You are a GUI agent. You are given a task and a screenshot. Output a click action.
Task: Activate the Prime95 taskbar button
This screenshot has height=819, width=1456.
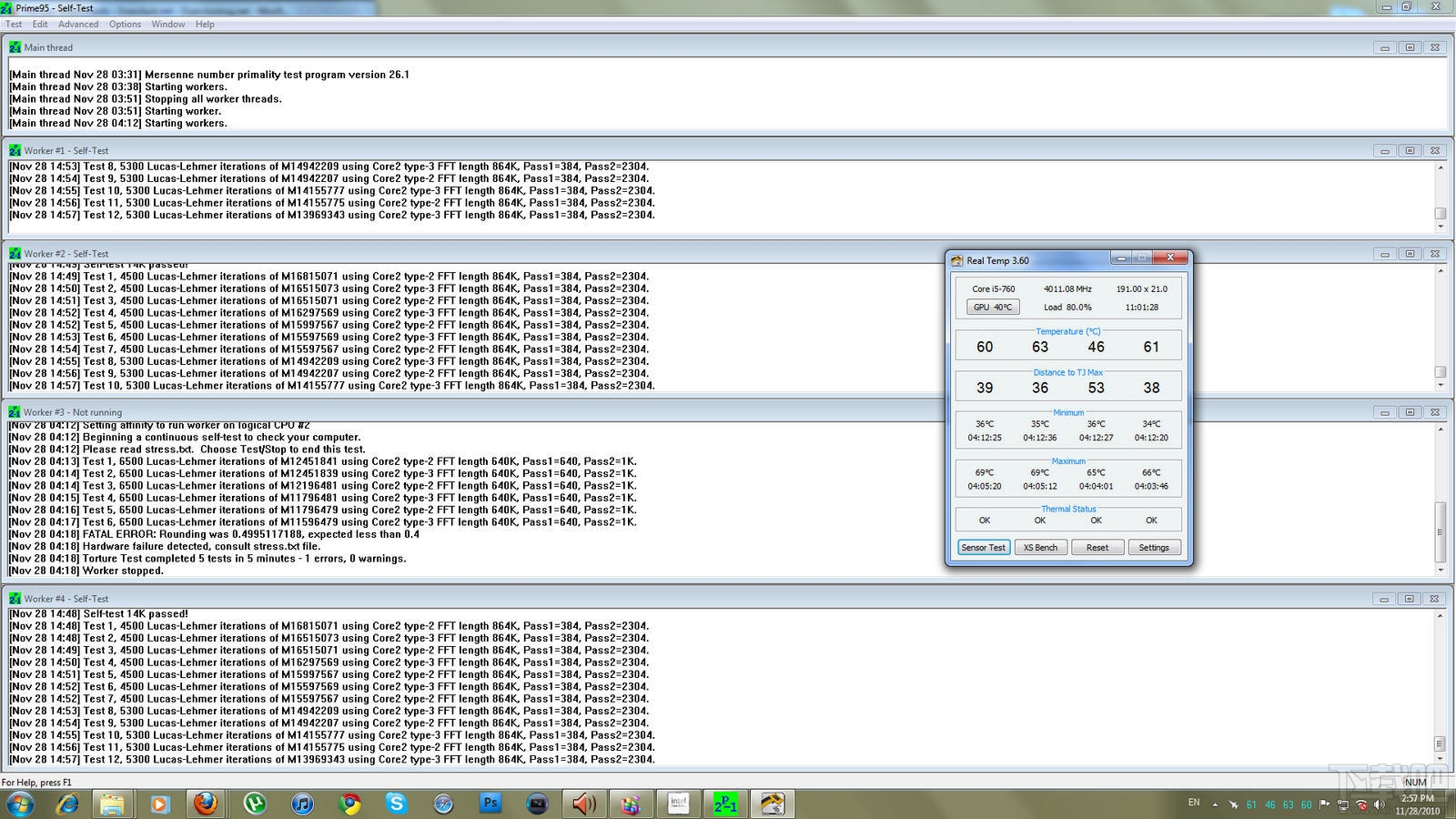(725, 804)
